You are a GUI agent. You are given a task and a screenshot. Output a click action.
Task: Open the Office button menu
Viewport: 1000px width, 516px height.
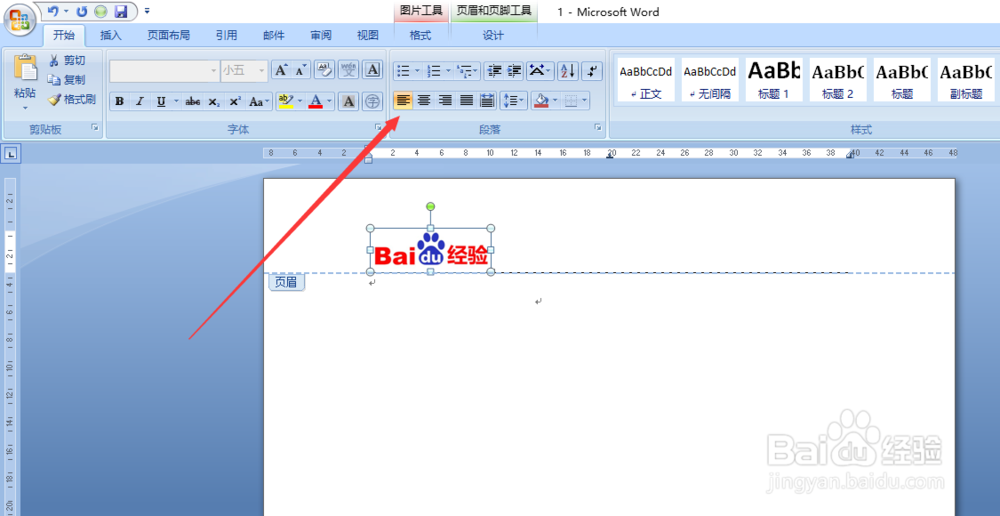coord(19,19)
